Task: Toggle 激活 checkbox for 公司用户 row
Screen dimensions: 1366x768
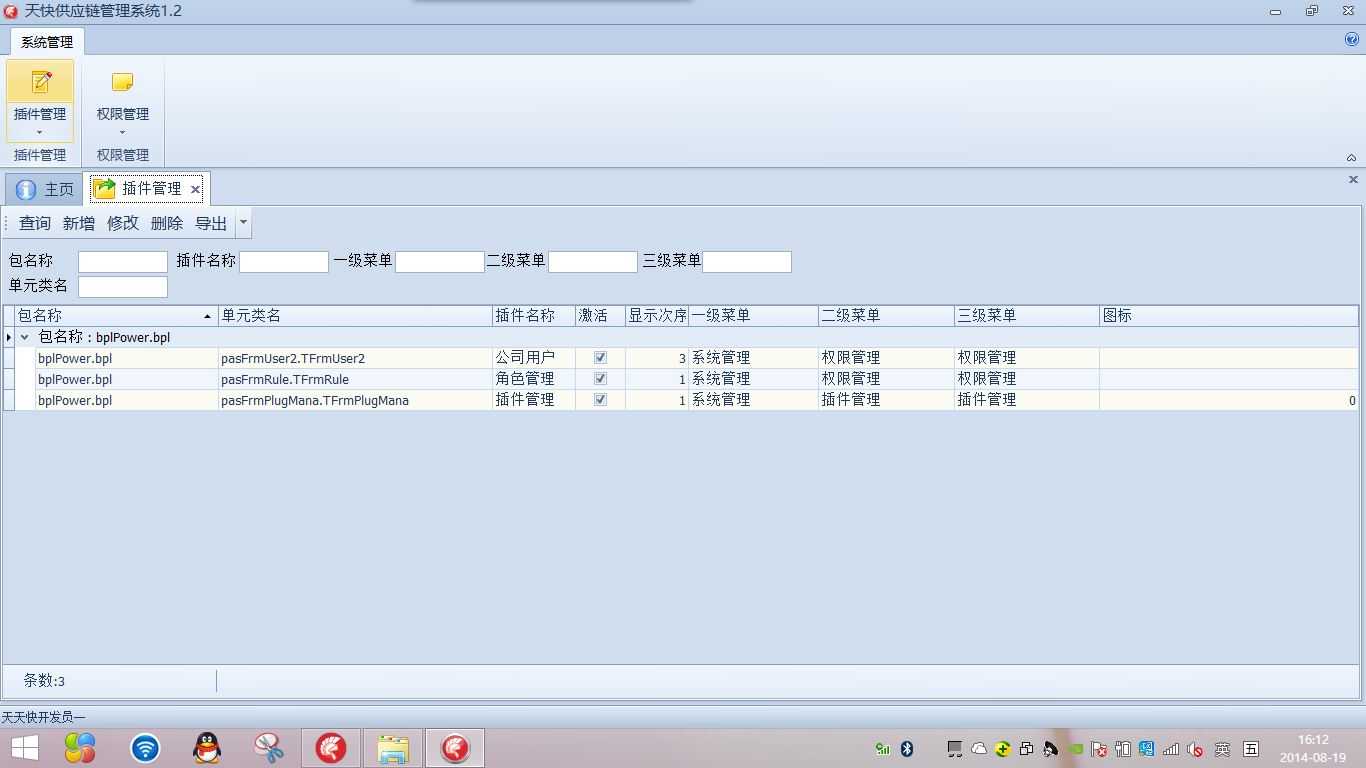Action: 600,357
